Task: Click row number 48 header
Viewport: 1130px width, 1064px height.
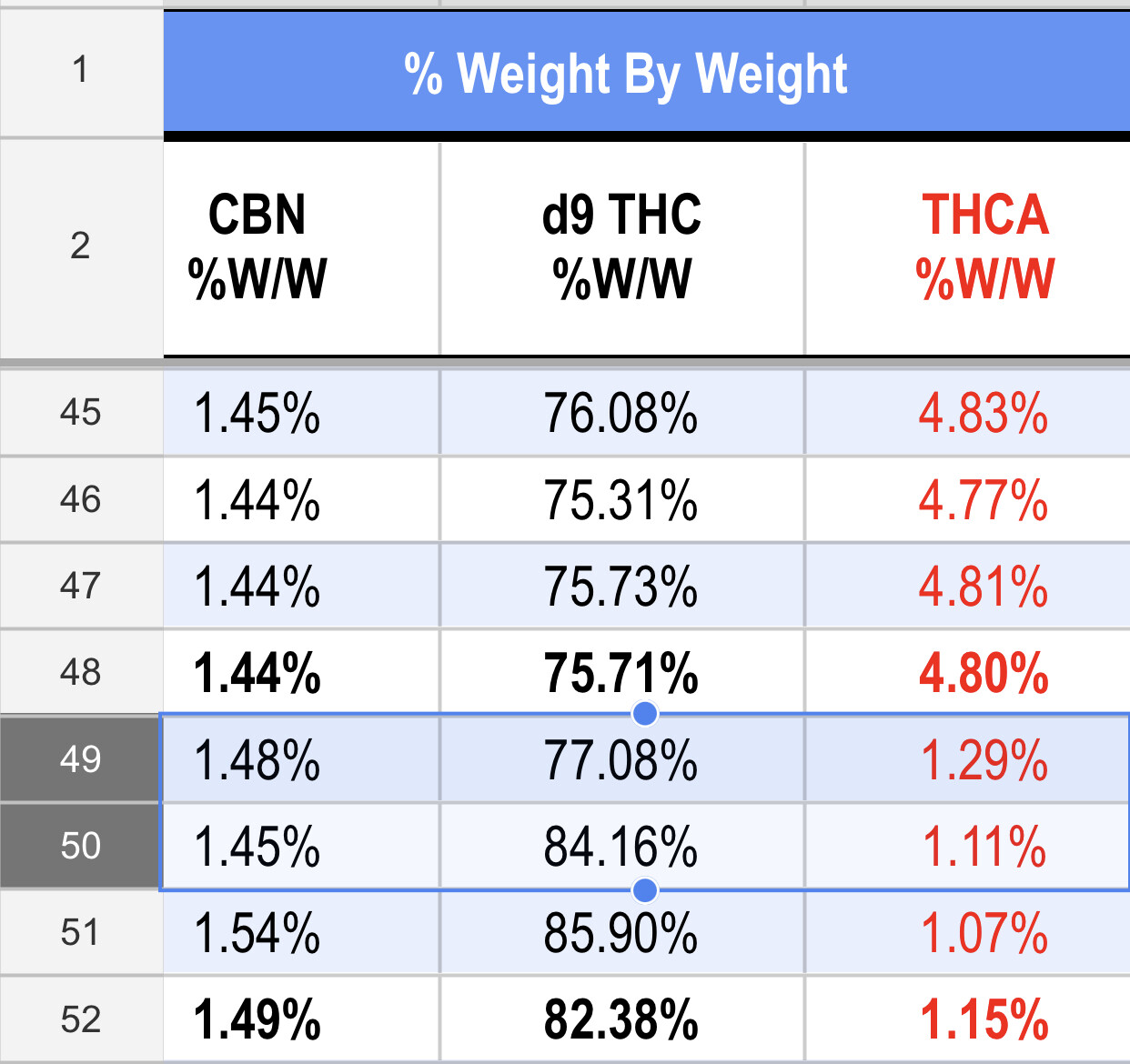Action: click(80, 673)
